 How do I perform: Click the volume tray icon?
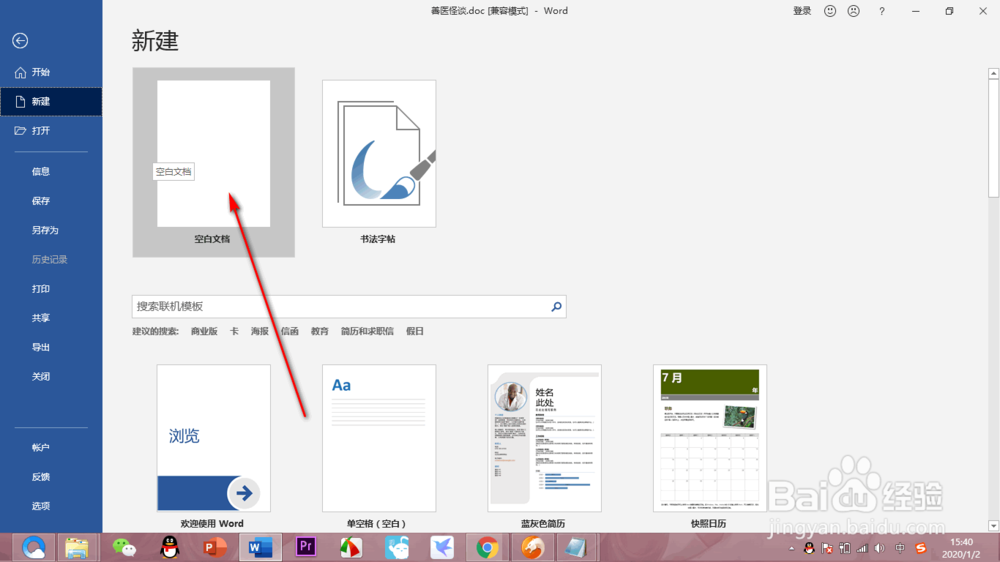880,548
